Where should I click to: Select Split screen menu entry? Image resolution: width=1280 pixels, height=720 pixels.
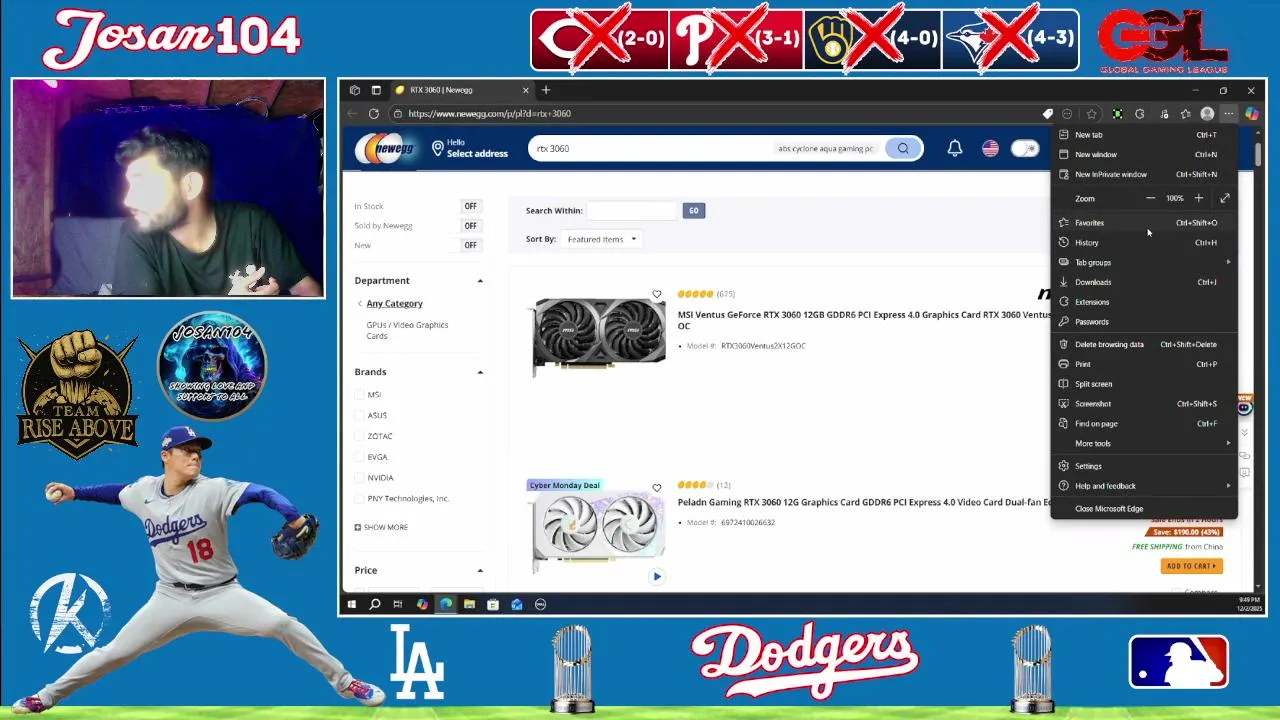[x=1144, y=384]
